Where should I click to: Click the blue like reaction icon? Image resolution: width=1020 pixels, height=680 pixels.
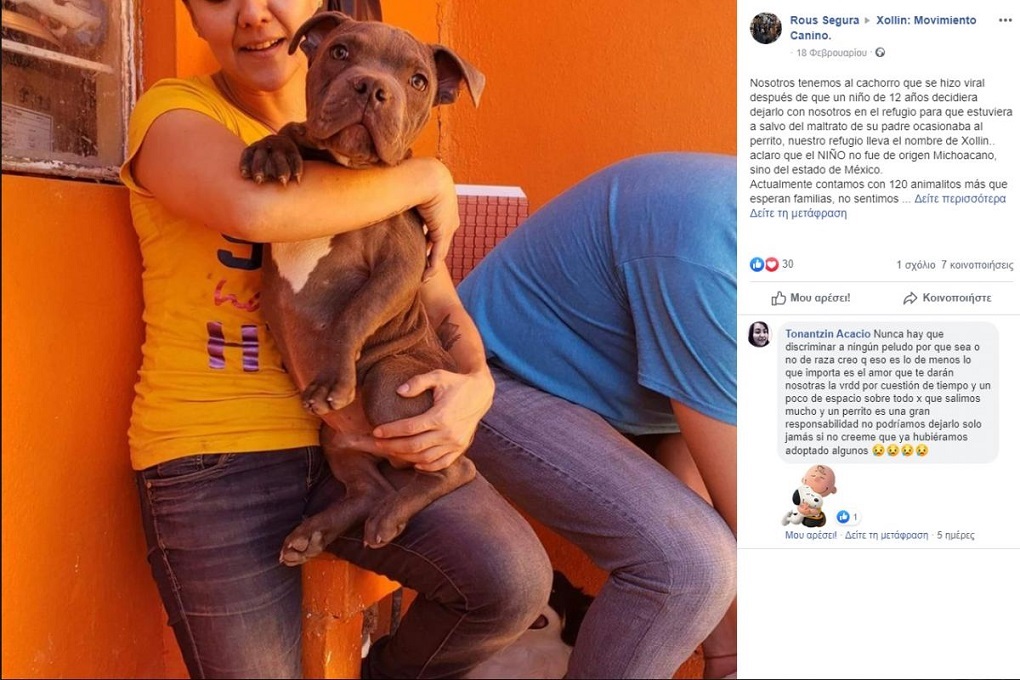pyautogui.click(x=757, y=264)
